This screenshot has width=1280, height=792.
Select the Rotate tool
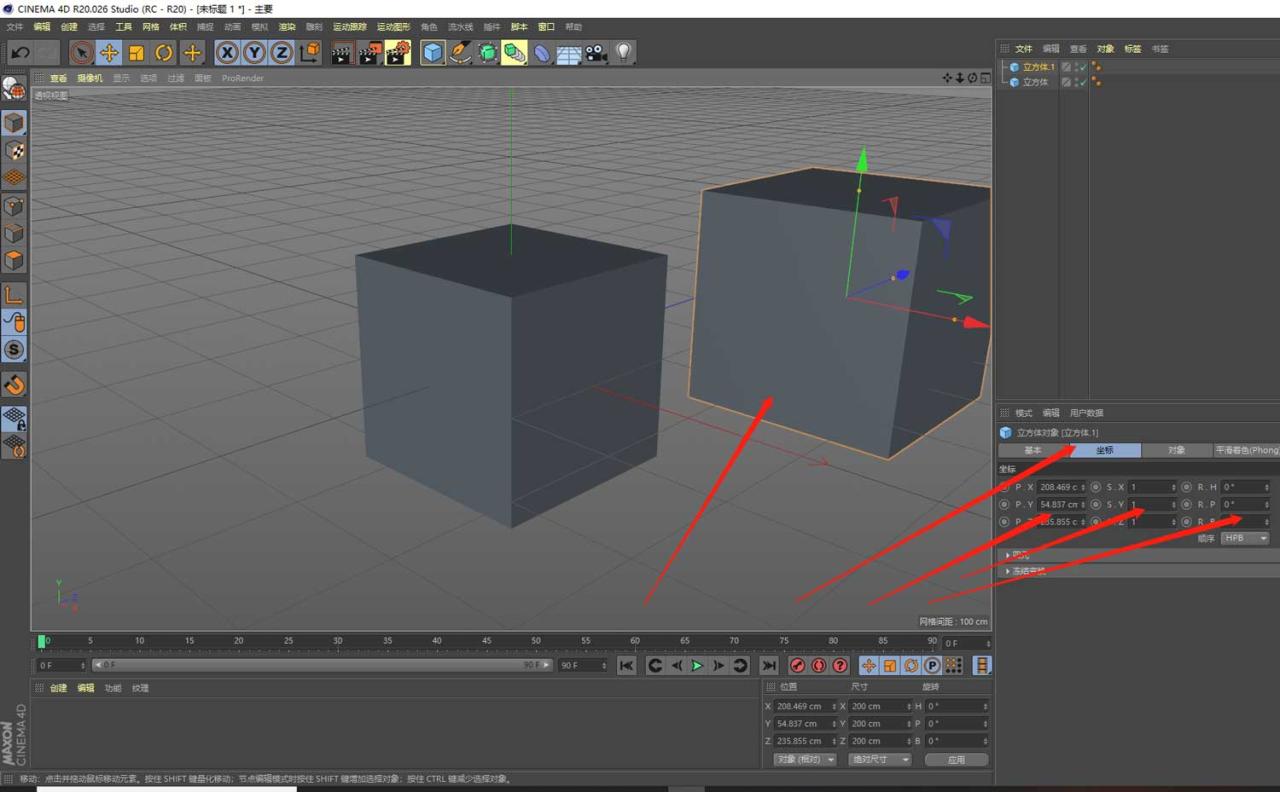pyautogui.click(x=162, y=53)
